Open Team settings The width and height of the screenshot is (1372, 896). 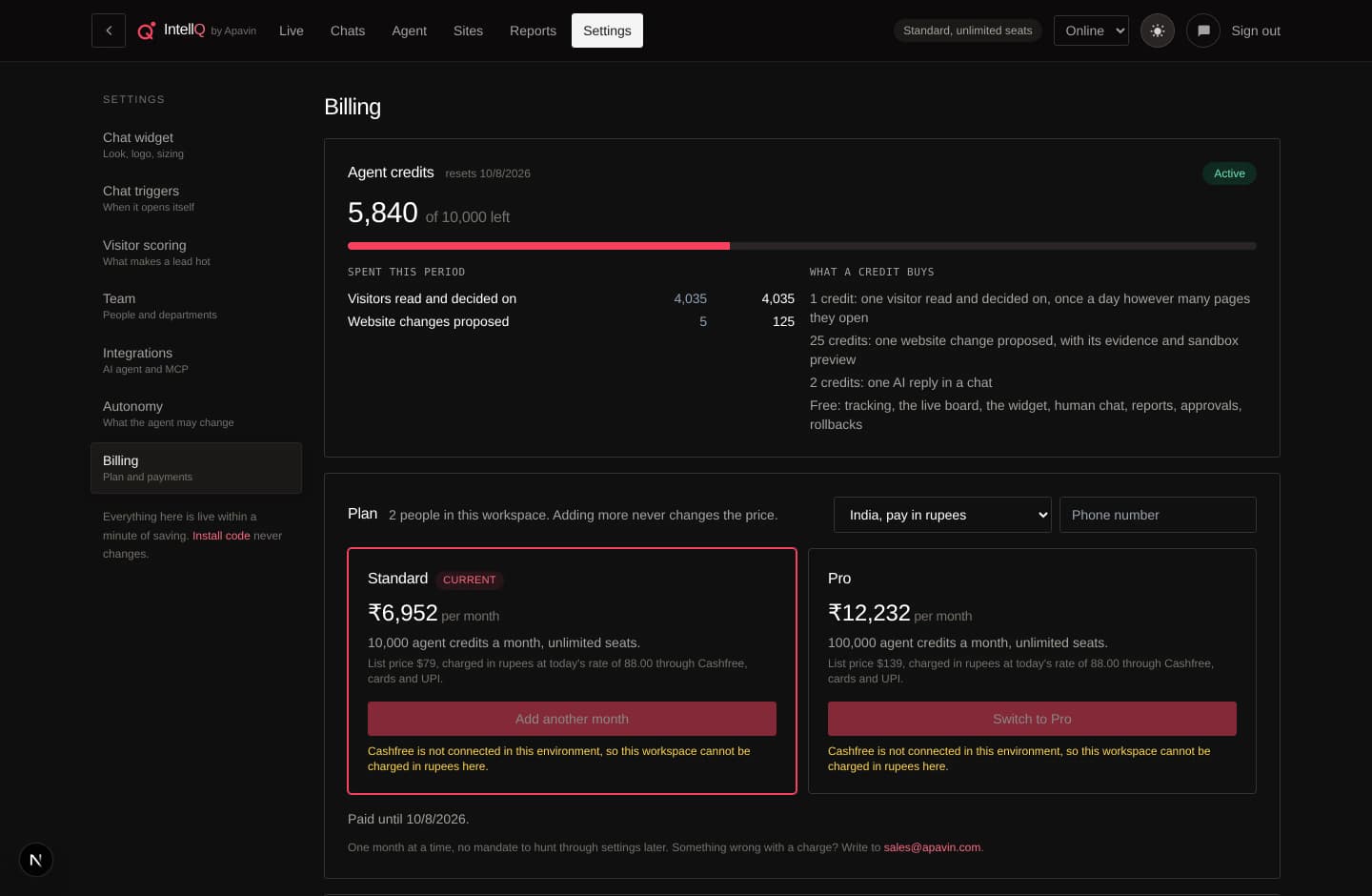click(x=196, y=306)
